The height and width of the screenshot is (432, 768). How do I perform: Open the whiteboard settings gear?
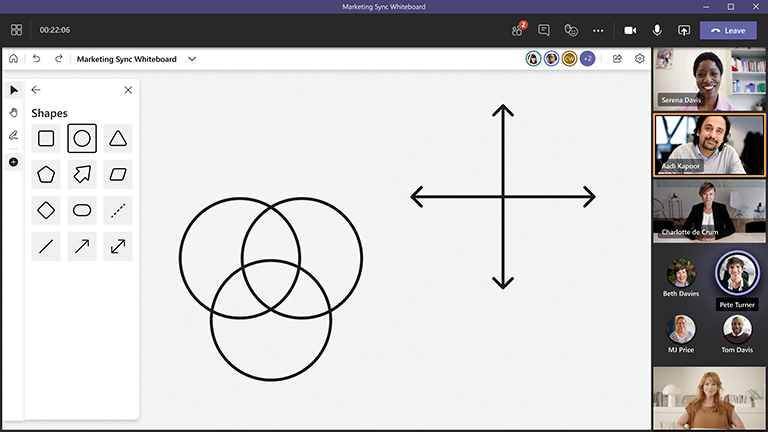[640, 59]
